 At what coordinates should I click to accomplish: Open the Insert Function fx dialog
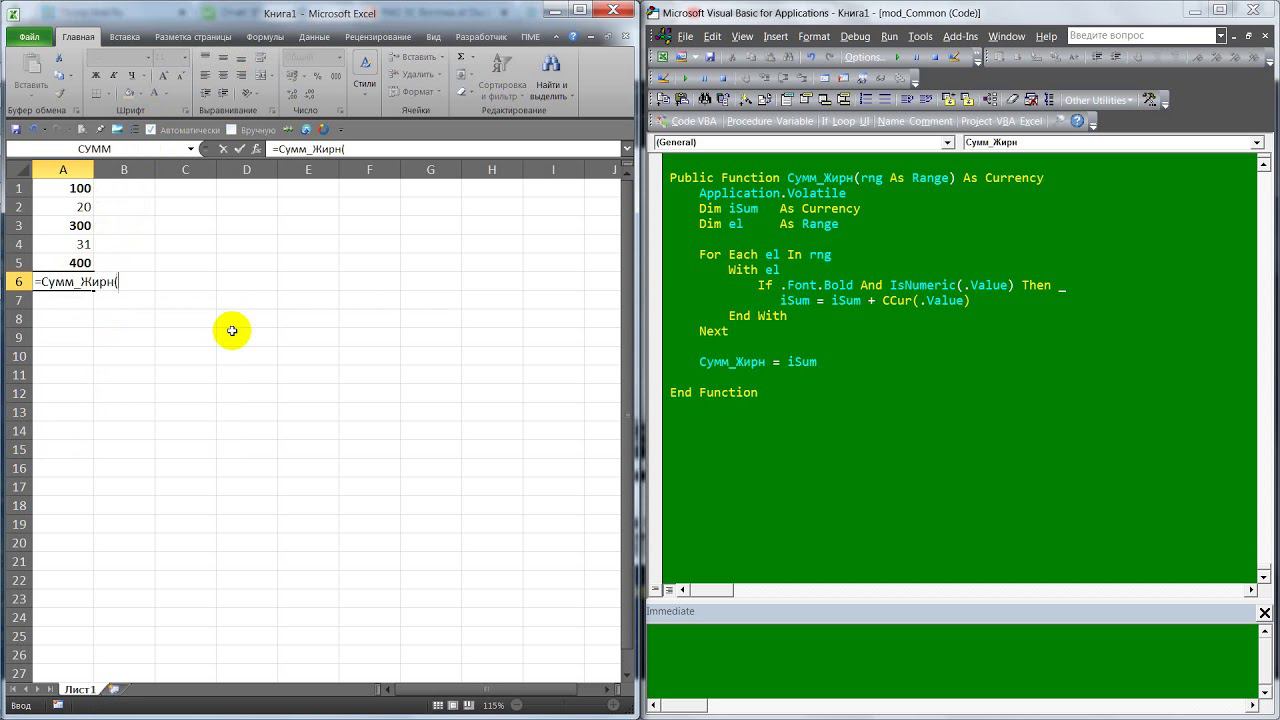point(256,149)
